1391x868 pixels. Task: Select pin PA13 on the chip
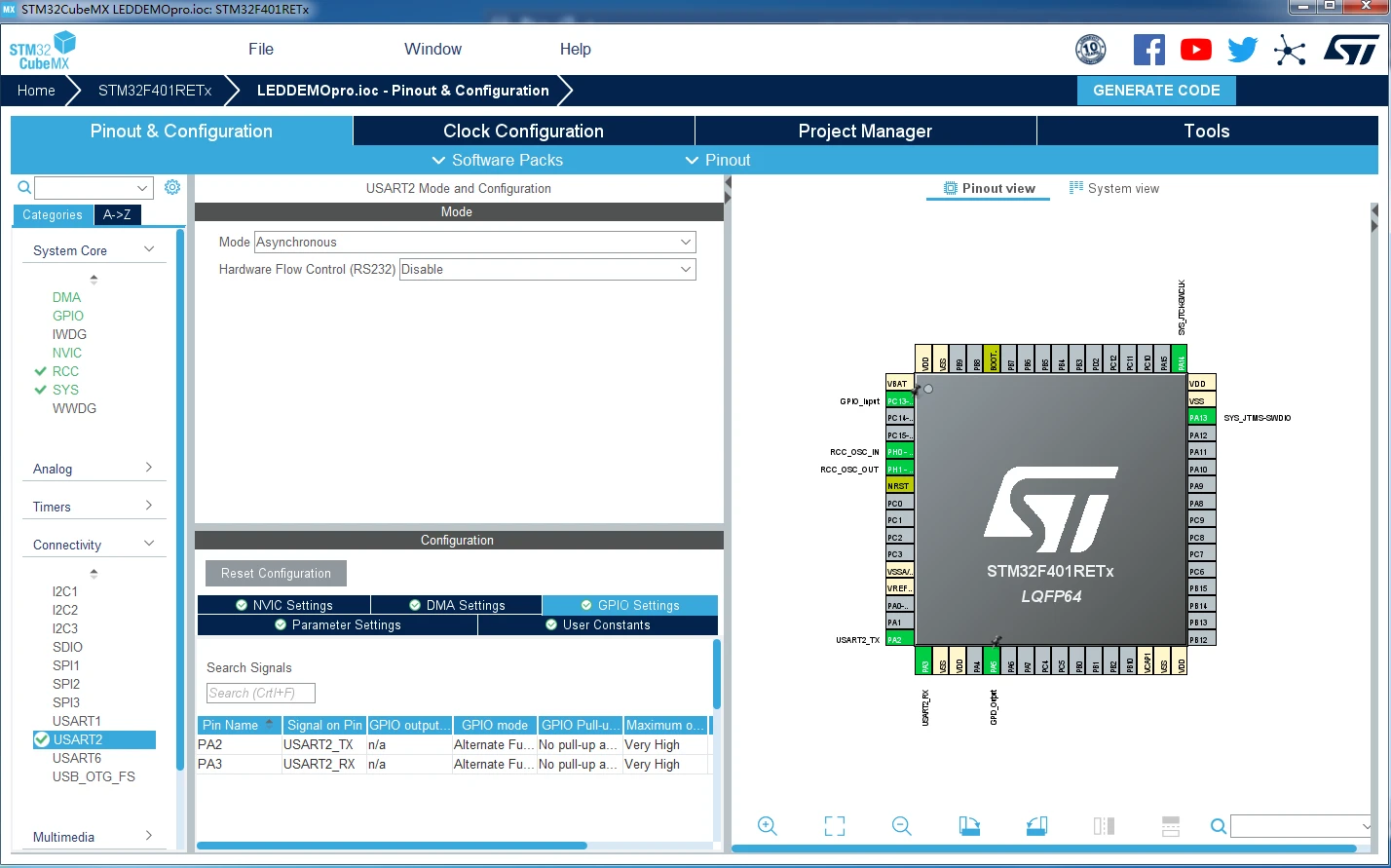pos(1202,418)
